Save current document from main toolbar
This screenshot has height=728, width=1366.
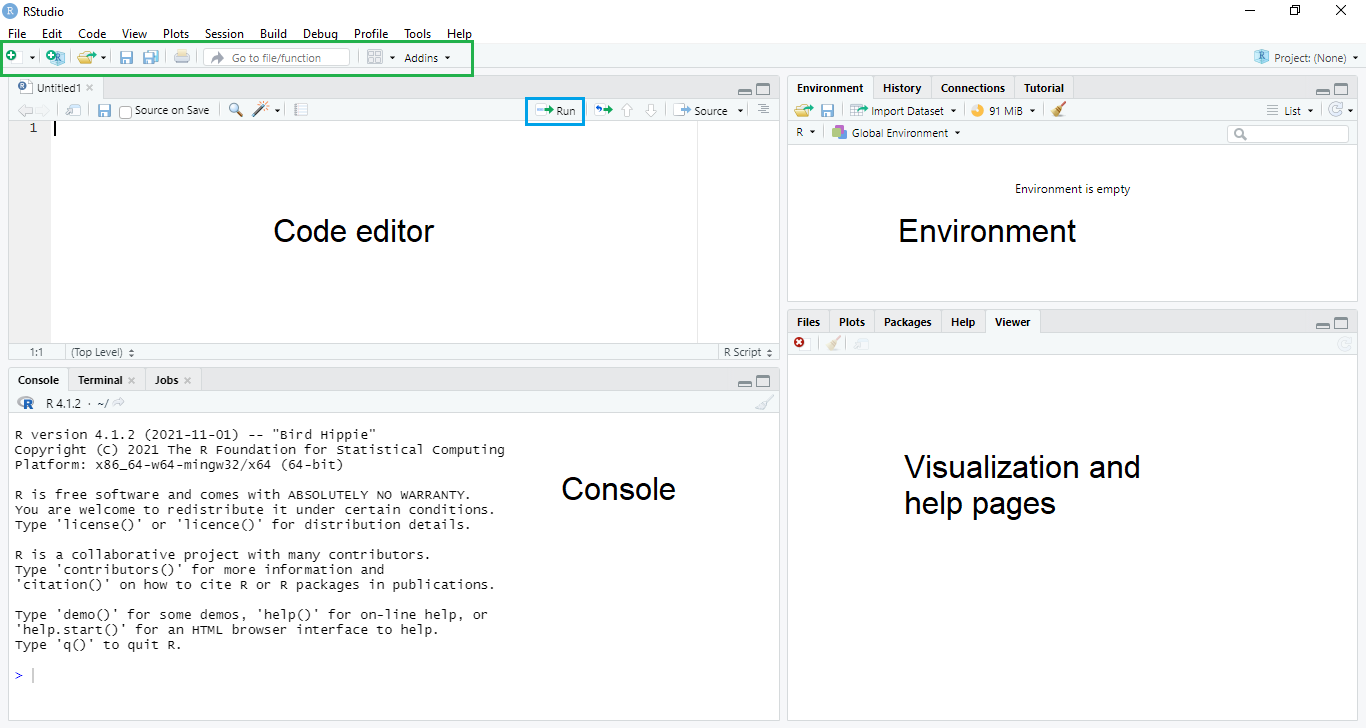(x=126, y=57)
